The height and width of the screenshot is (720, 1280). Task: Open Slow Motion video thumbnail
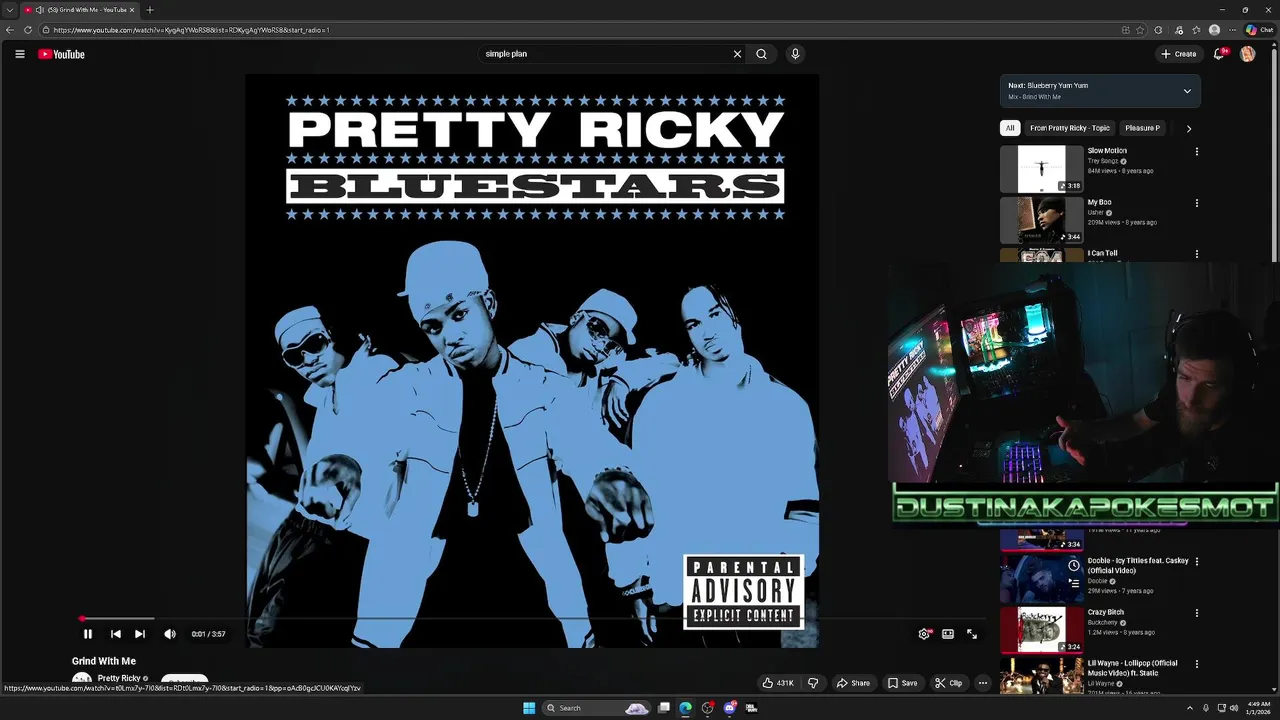pos(1041,169)
